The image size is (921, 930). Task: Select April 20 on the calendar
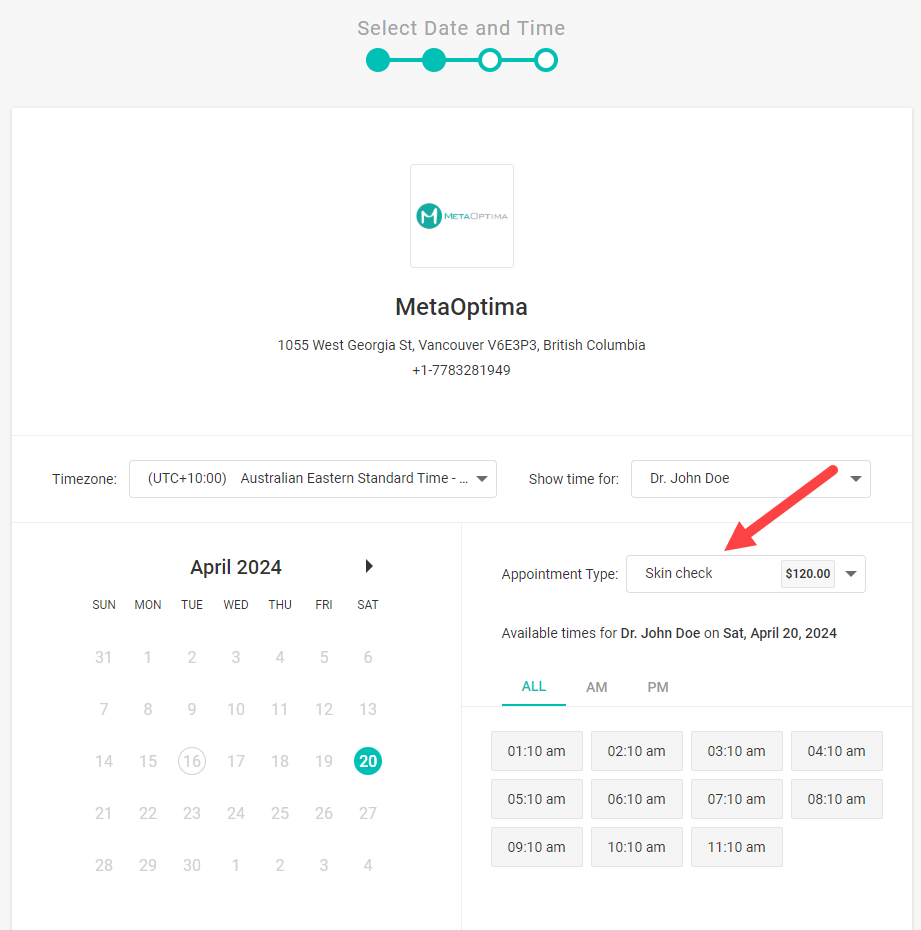pos(368,761)
